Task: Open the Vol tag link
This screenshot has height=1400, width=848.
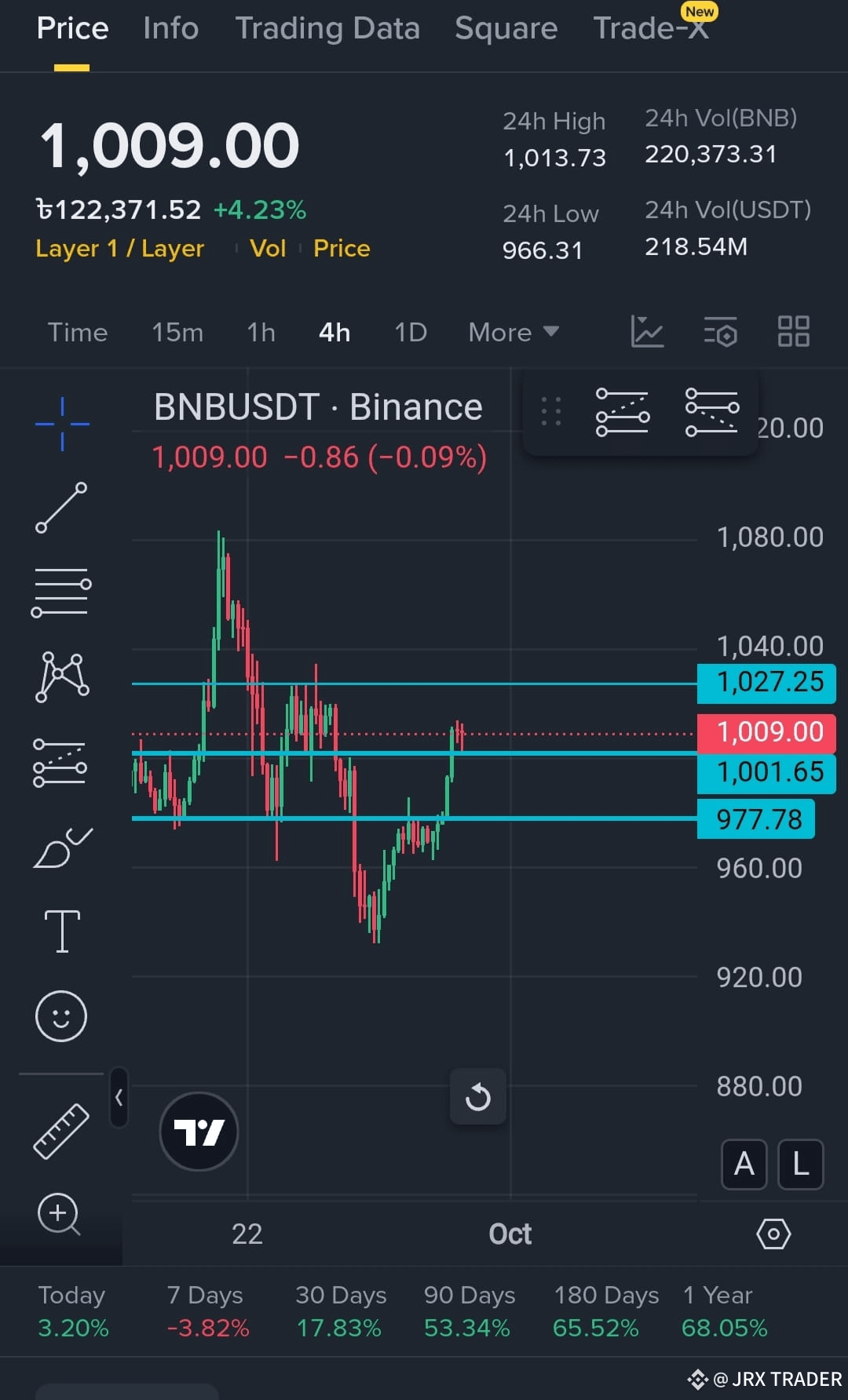Action: point(267,249)
